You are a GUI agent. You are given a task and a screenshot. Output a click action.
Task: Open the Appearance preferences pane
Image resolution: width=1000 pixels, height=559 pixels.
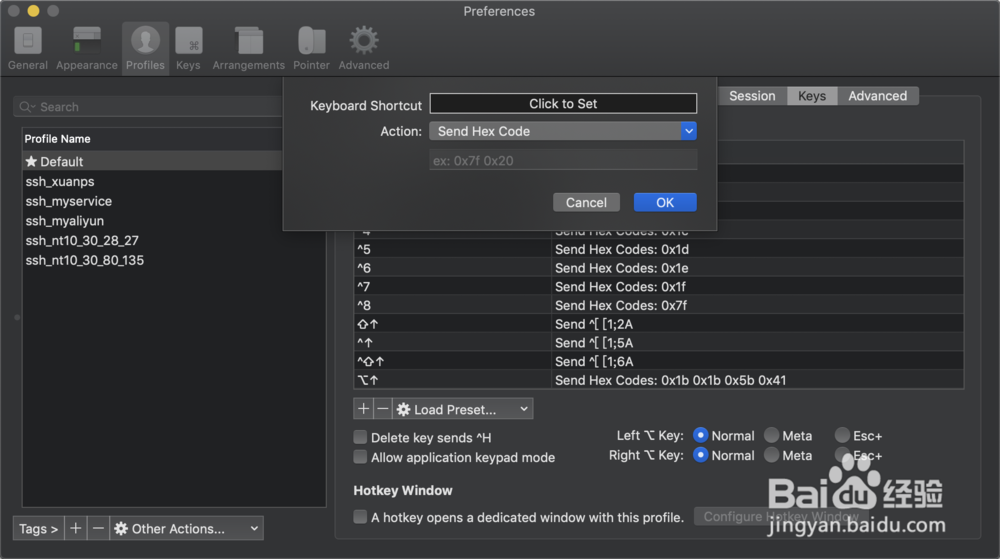tap(87, 47)
